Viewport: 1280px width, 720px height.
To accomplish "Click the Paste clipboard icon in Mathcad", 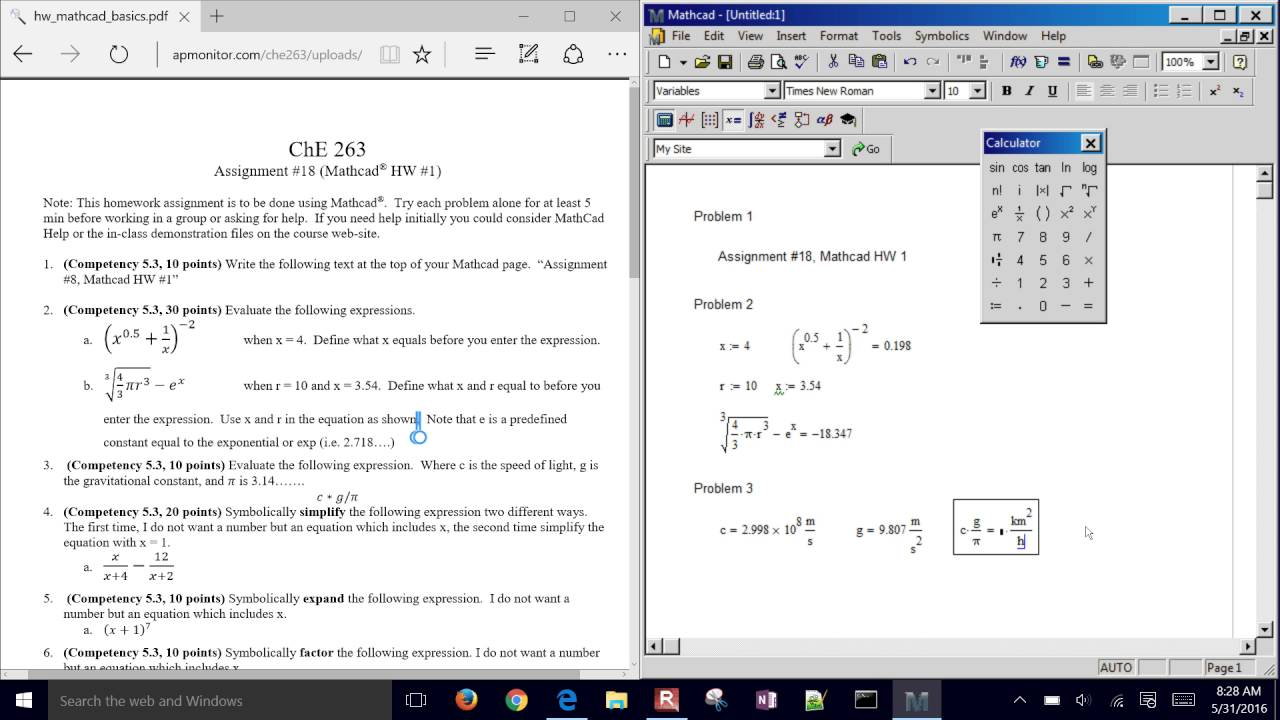I will pyautogui.click(x=879, y=62).
